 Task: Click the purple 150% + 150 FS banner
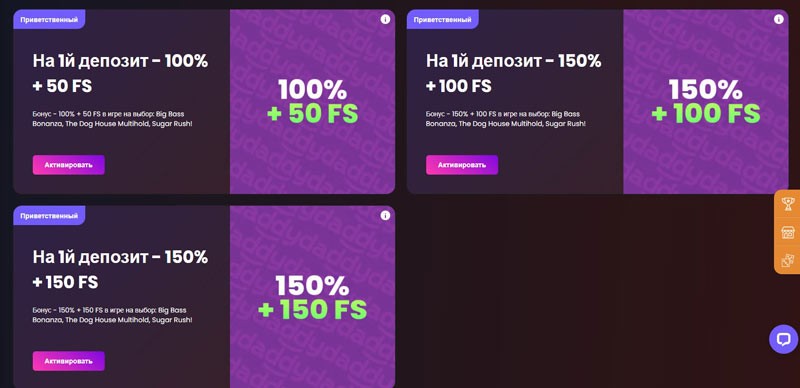312,297
